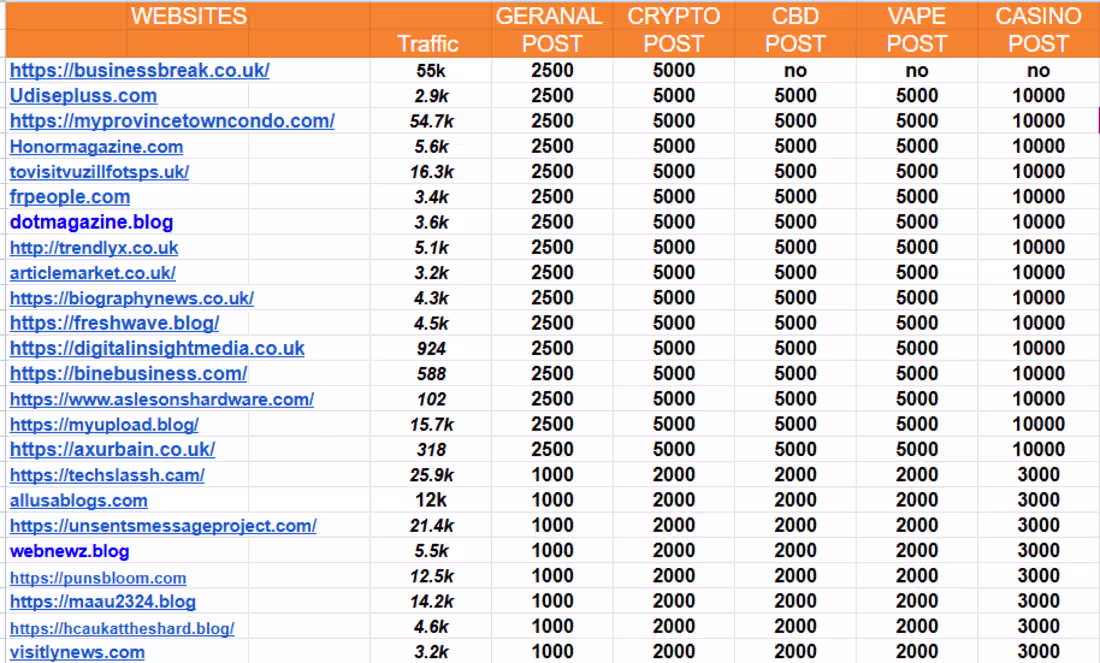Select the VAPE POST header cell
The height and width of the screenshot is (663, 1100).
click(917, 29)
